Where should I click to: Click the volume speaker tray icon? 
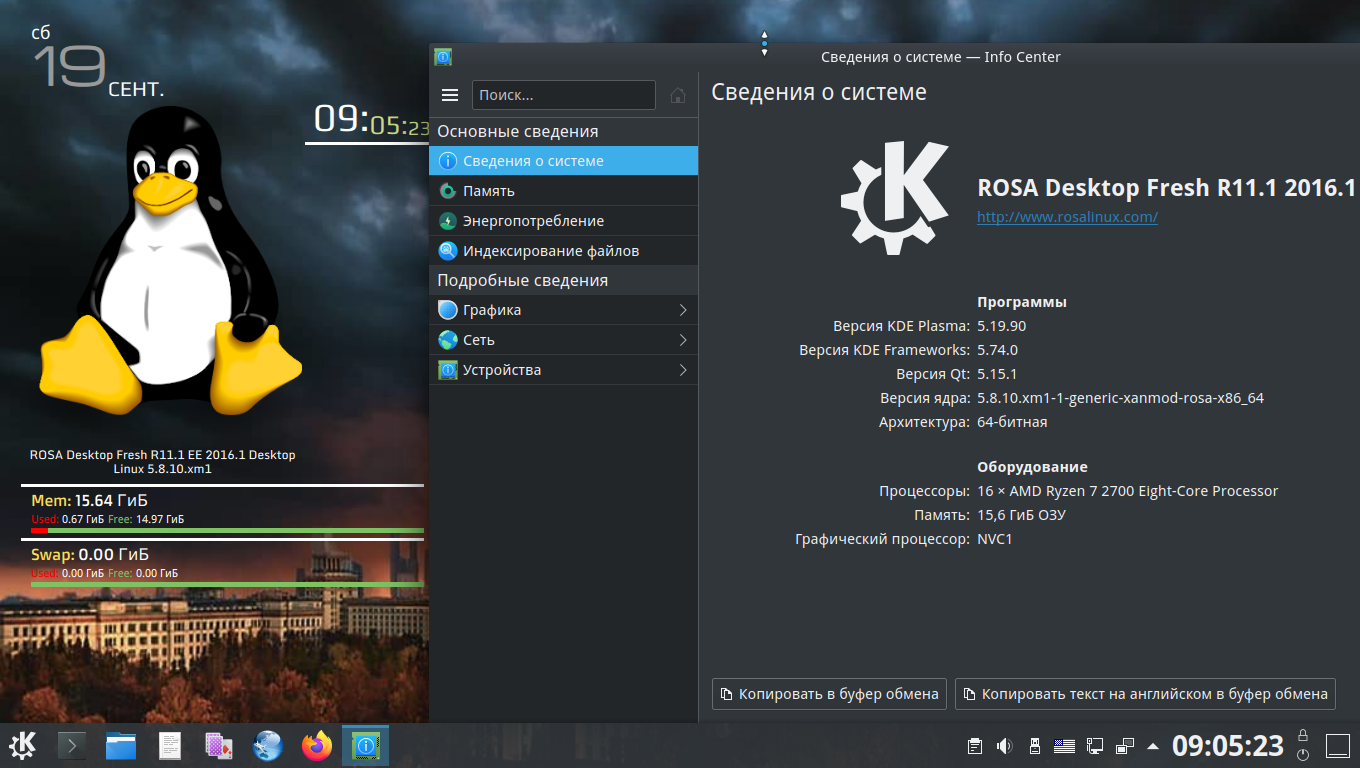1005,746
